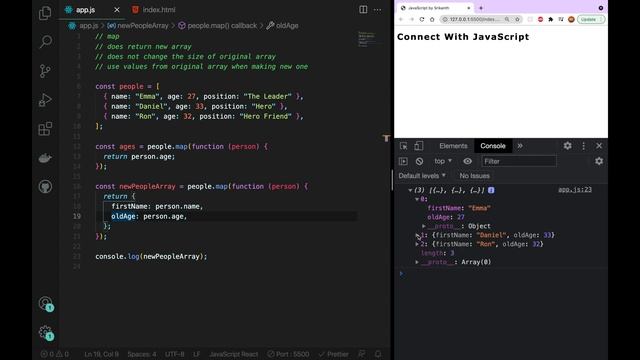This screenshot has width=640, height=360.
Task: Click the console prompt input line
Action: coord(504,274)
